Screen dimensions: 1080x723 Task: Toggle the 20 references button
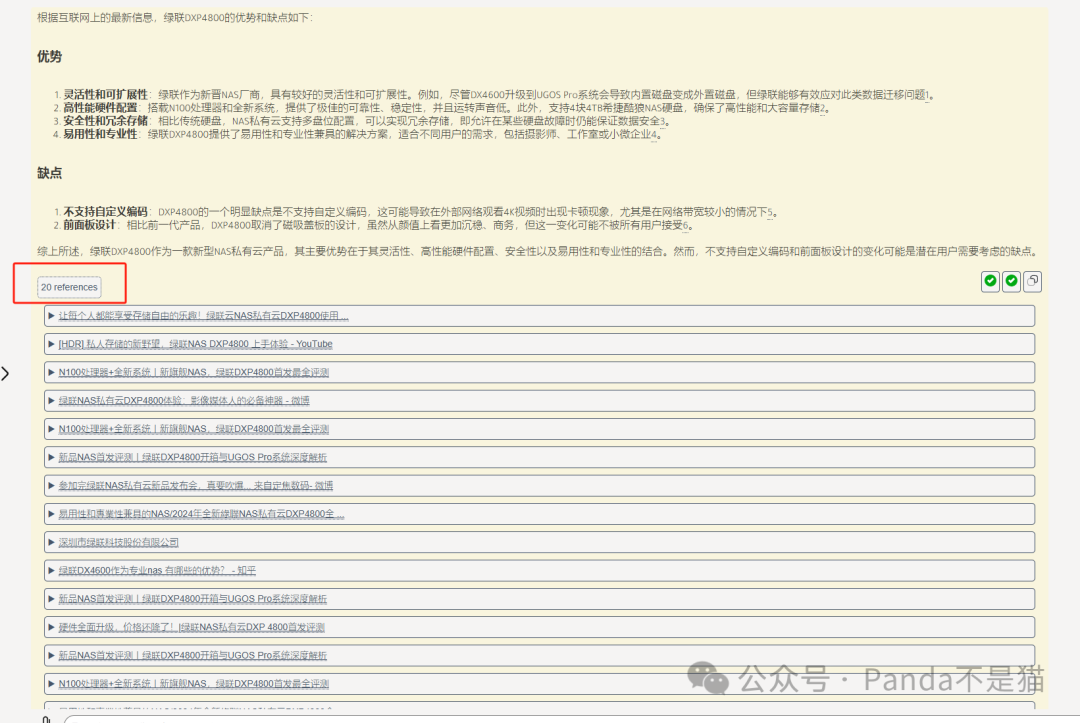[69, 287]
